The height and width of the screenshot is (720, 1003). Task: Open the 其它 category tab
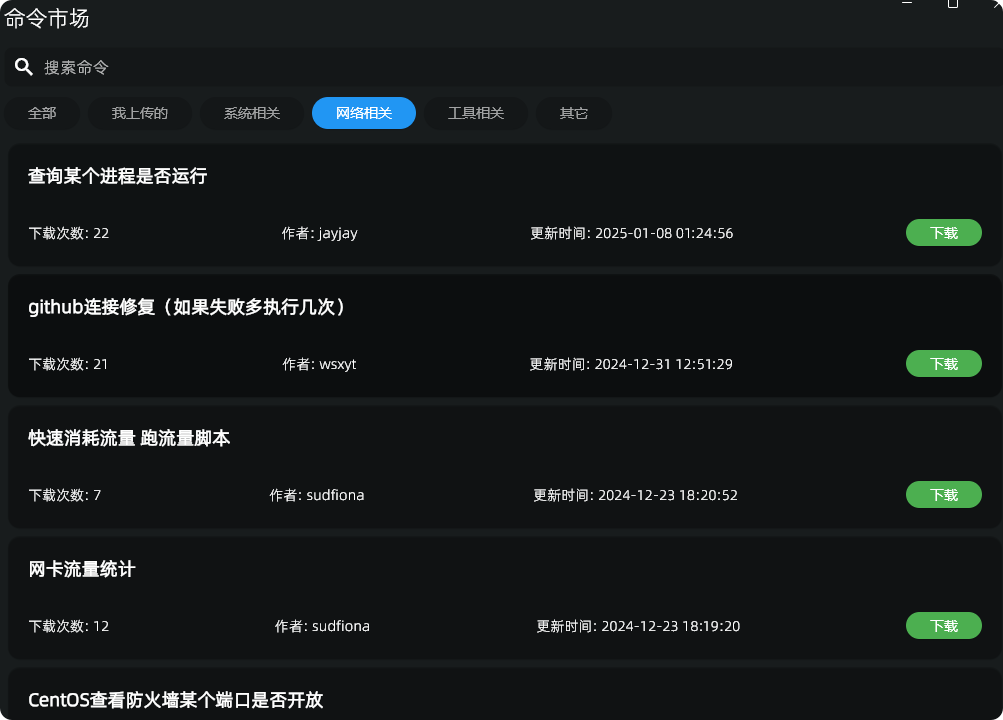point(574,113)
